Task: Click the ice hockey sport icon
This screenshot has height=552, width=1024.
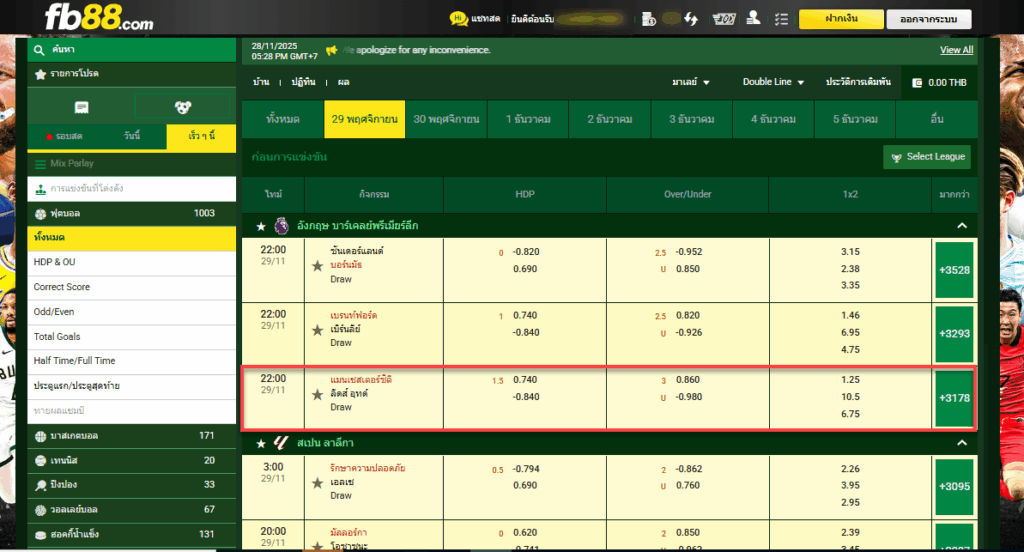Action: tap(40, 534)
